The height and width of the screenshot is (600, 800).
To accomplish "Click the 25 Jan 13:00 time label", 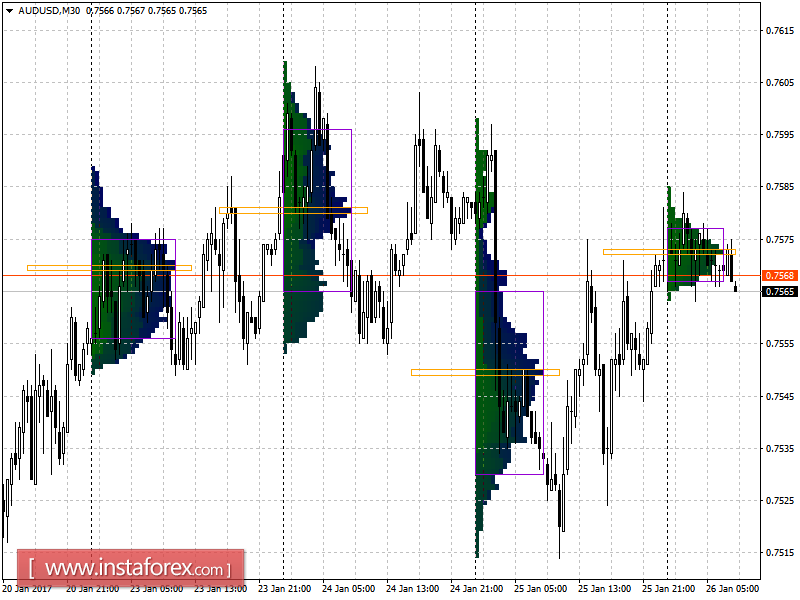I will point(605,589).
